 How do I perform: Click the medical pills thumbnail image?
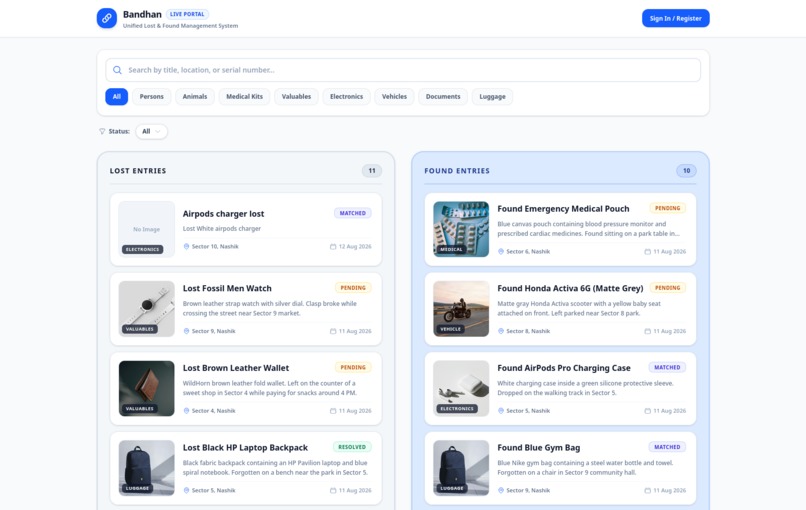click(461, 229)
